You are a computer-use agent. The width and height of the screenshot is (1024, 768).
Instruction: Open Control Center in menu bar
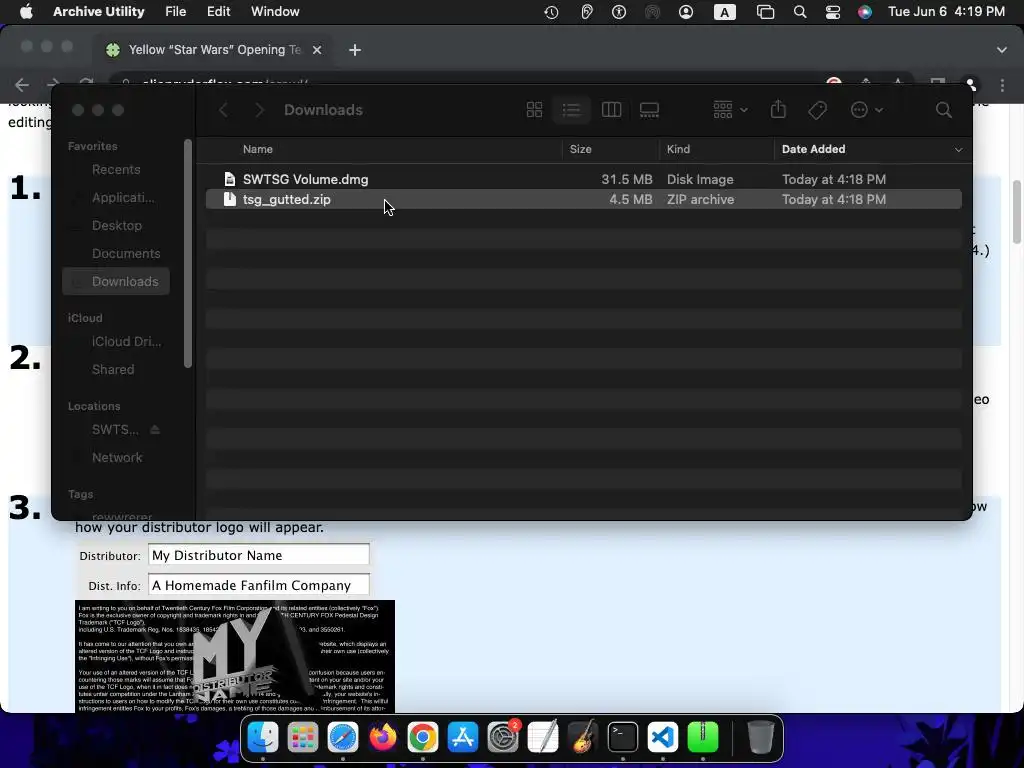coord(833,12)
